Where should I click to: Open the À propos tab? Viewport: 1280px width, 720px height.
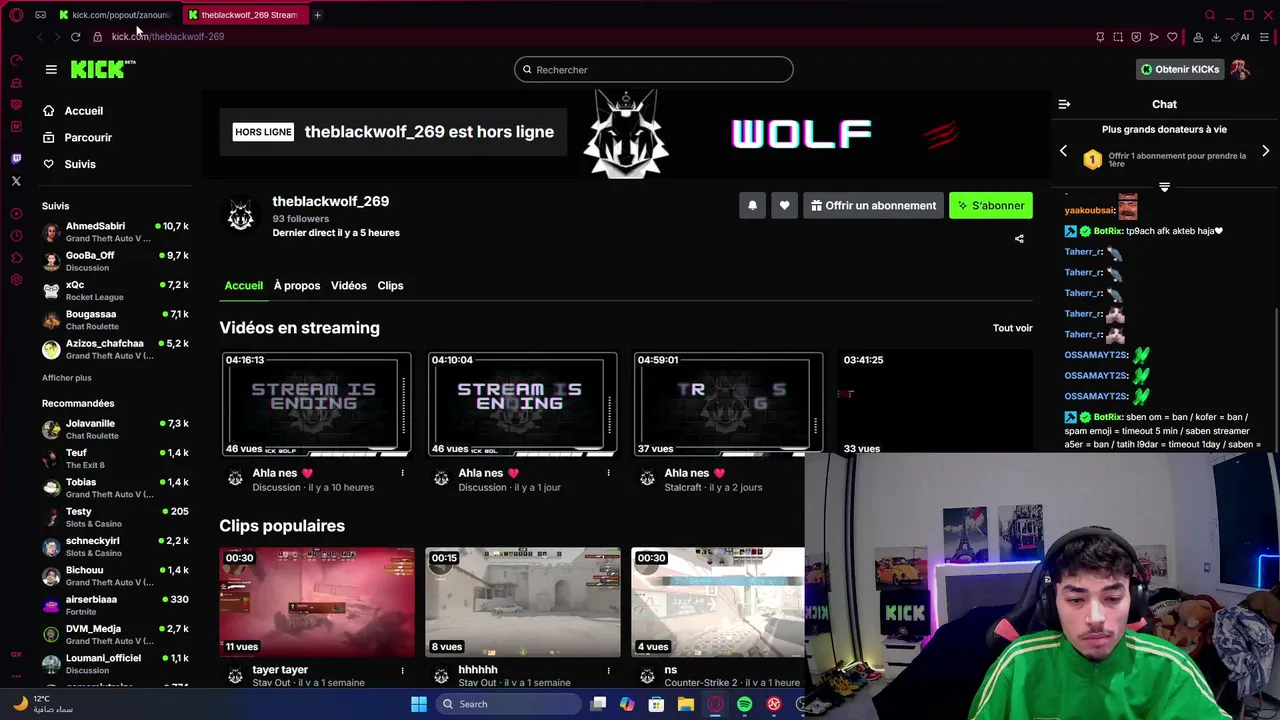[x=297, y=286]
